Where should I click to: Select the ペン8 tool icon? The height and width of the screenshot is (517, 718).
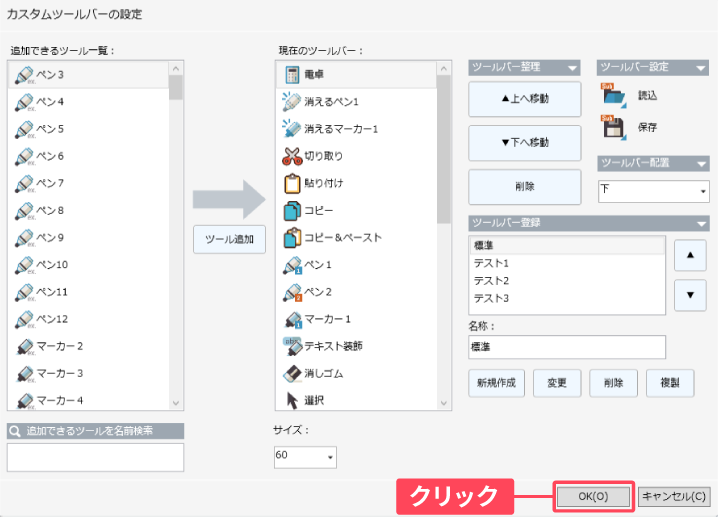pos(24,211)
